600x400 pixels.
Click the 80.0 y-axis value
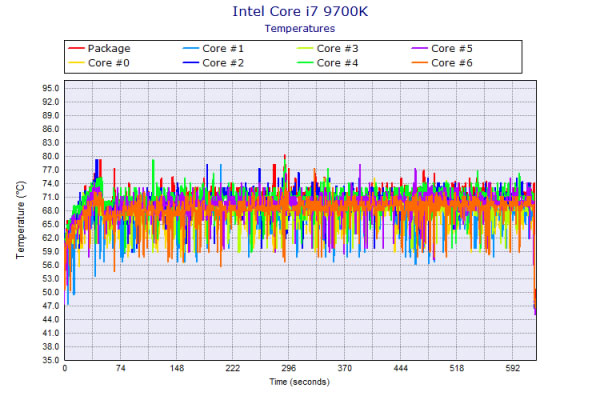(x=51, y=156)
